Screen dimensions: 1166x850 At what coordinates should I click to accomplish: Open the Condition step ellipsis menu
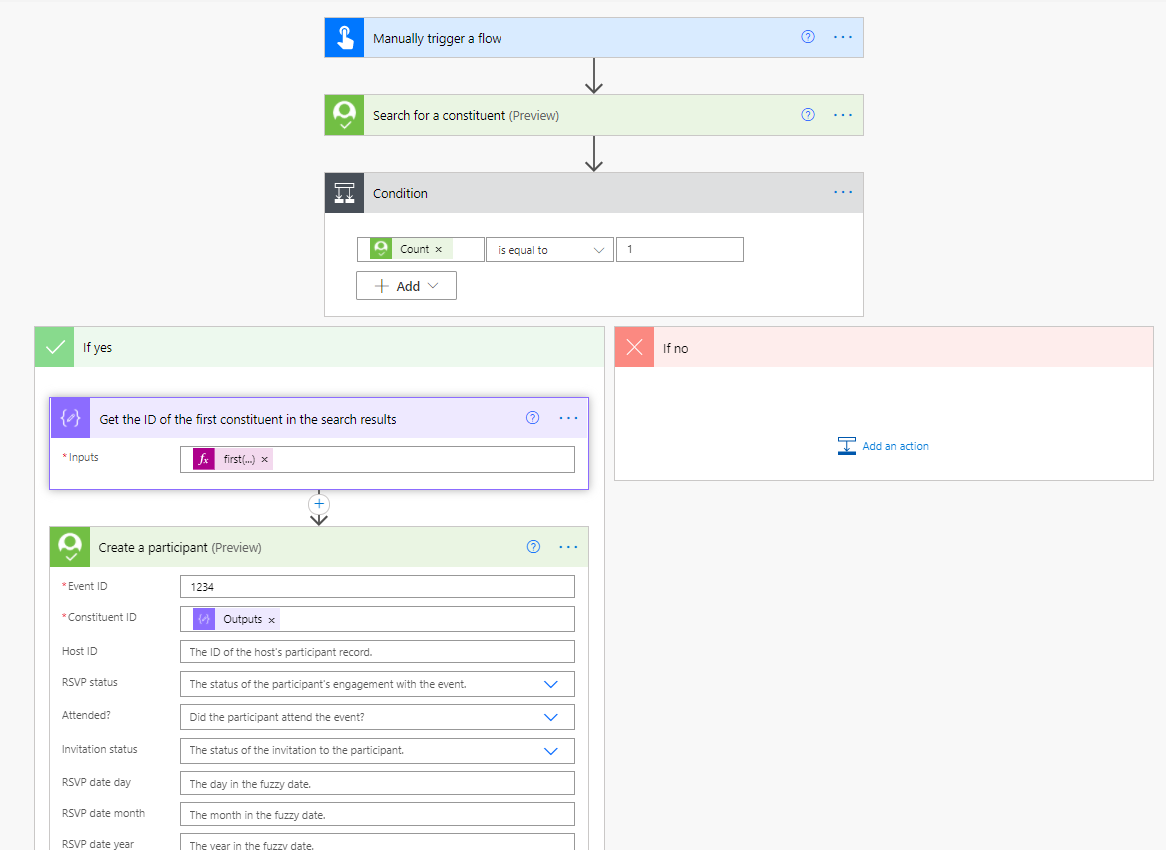point(843,192)
